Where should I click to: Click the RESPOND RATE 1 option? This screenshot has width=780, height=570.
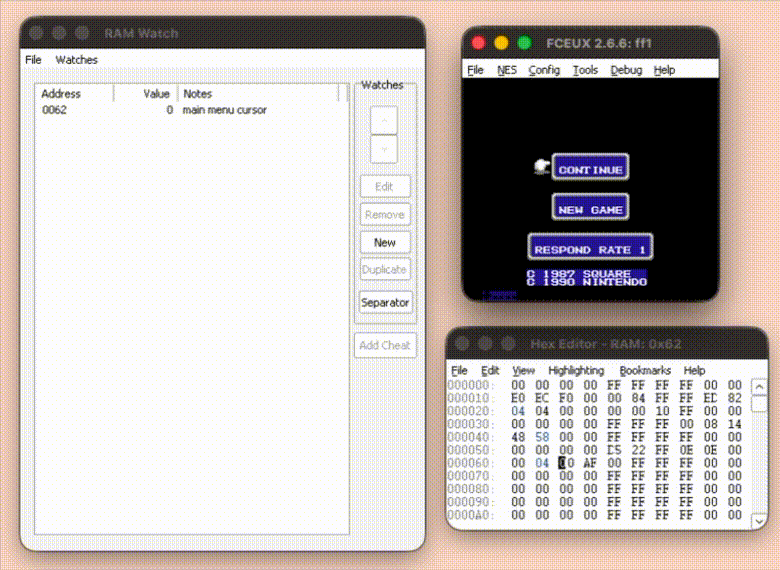tap(590, 247)
